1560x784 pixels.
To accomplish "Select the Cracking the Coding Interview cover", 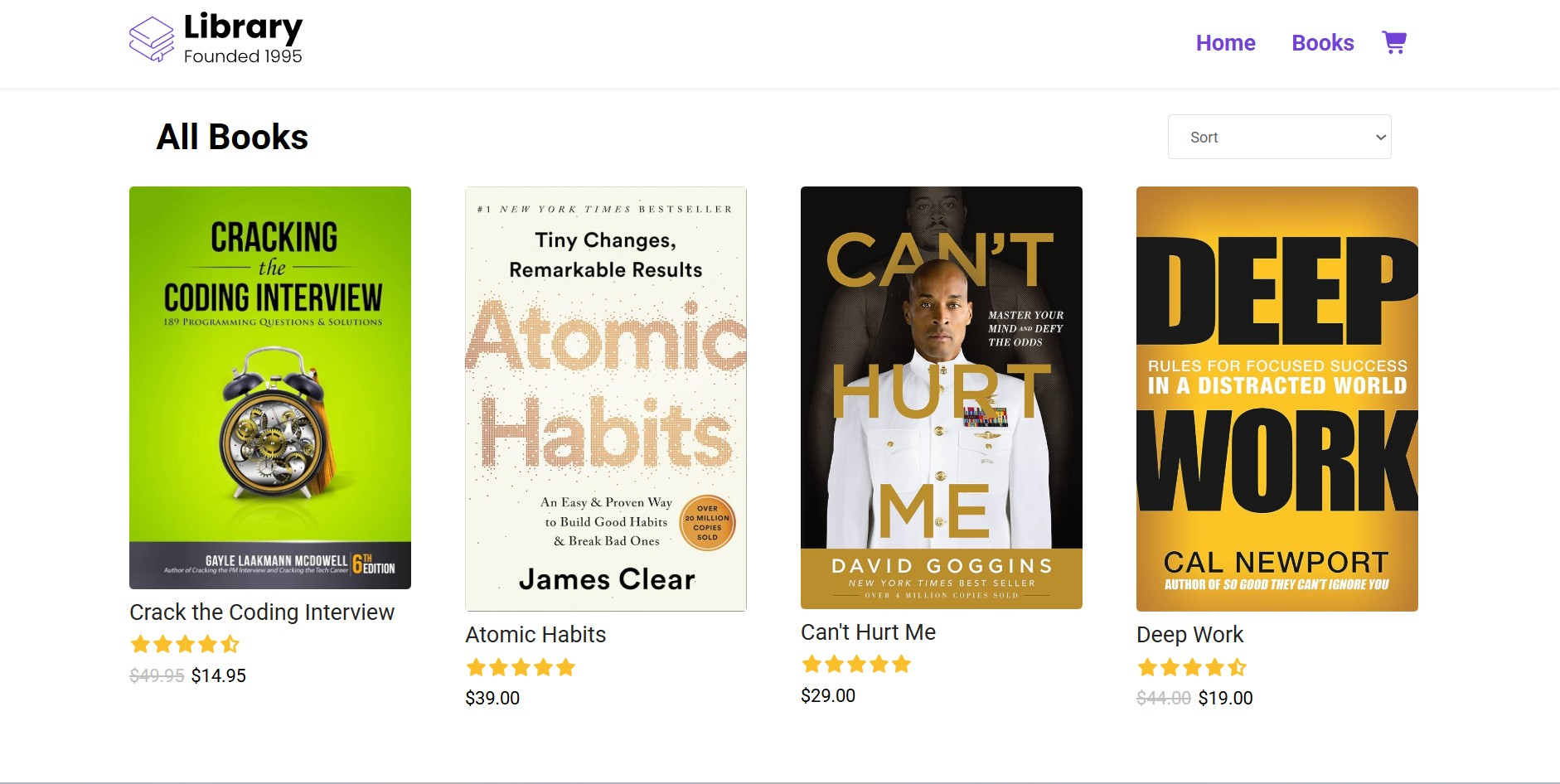I will (270, 388).
